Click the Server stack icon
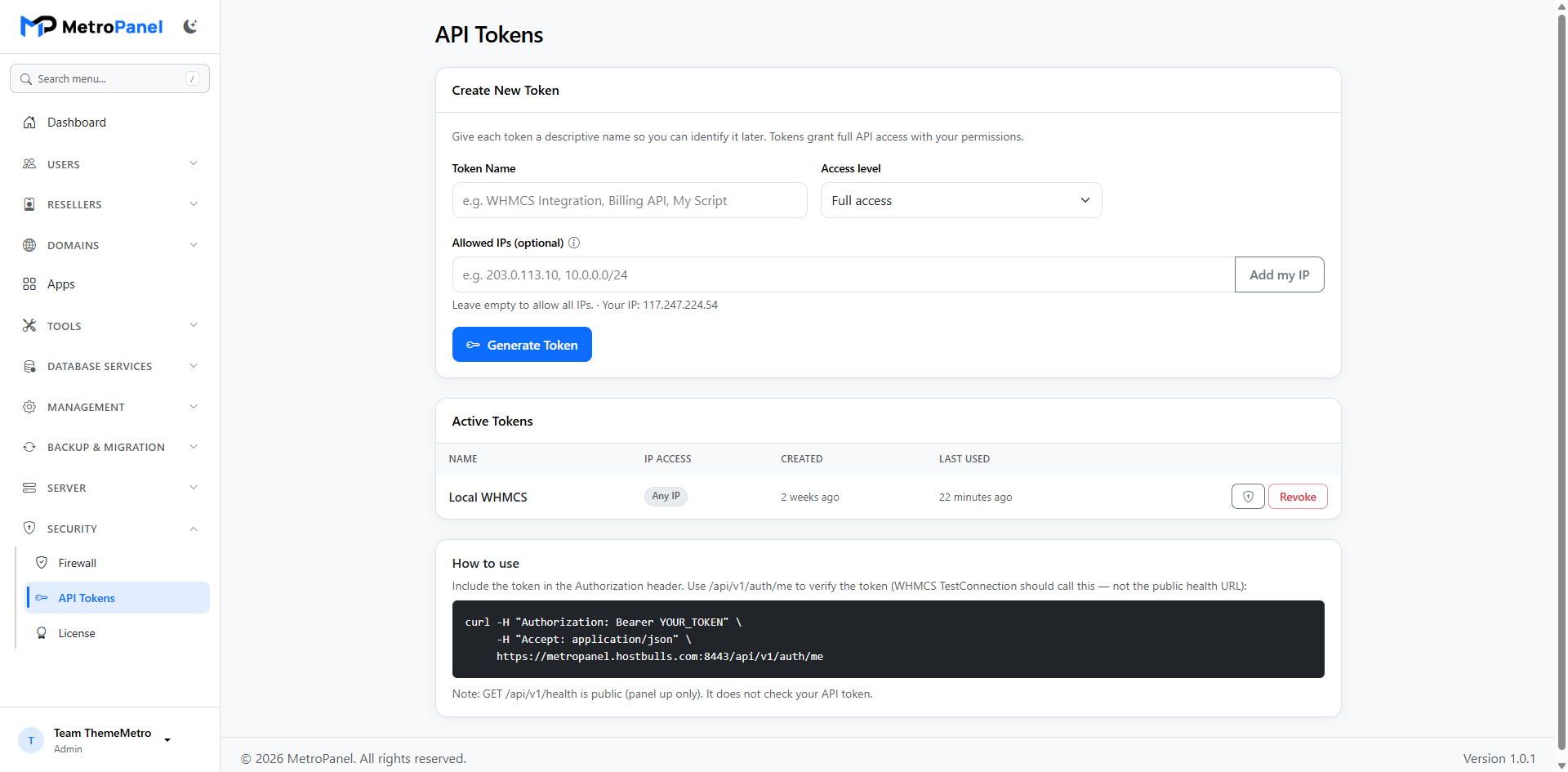This screenshot has height=772, width=1568. 29,488
